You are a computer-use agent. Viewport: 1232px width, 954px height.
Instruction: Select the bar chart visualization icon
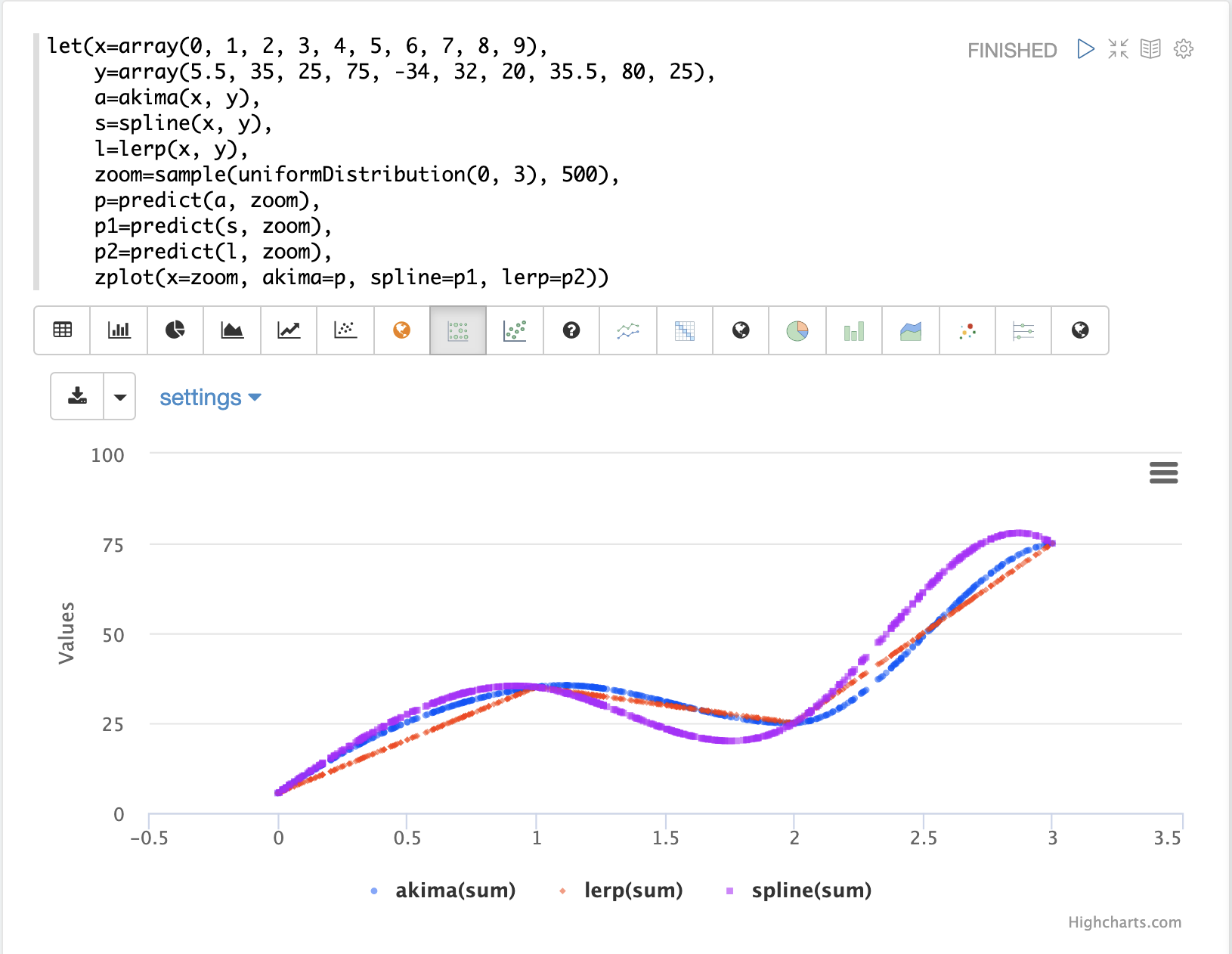tap(119, 330)
